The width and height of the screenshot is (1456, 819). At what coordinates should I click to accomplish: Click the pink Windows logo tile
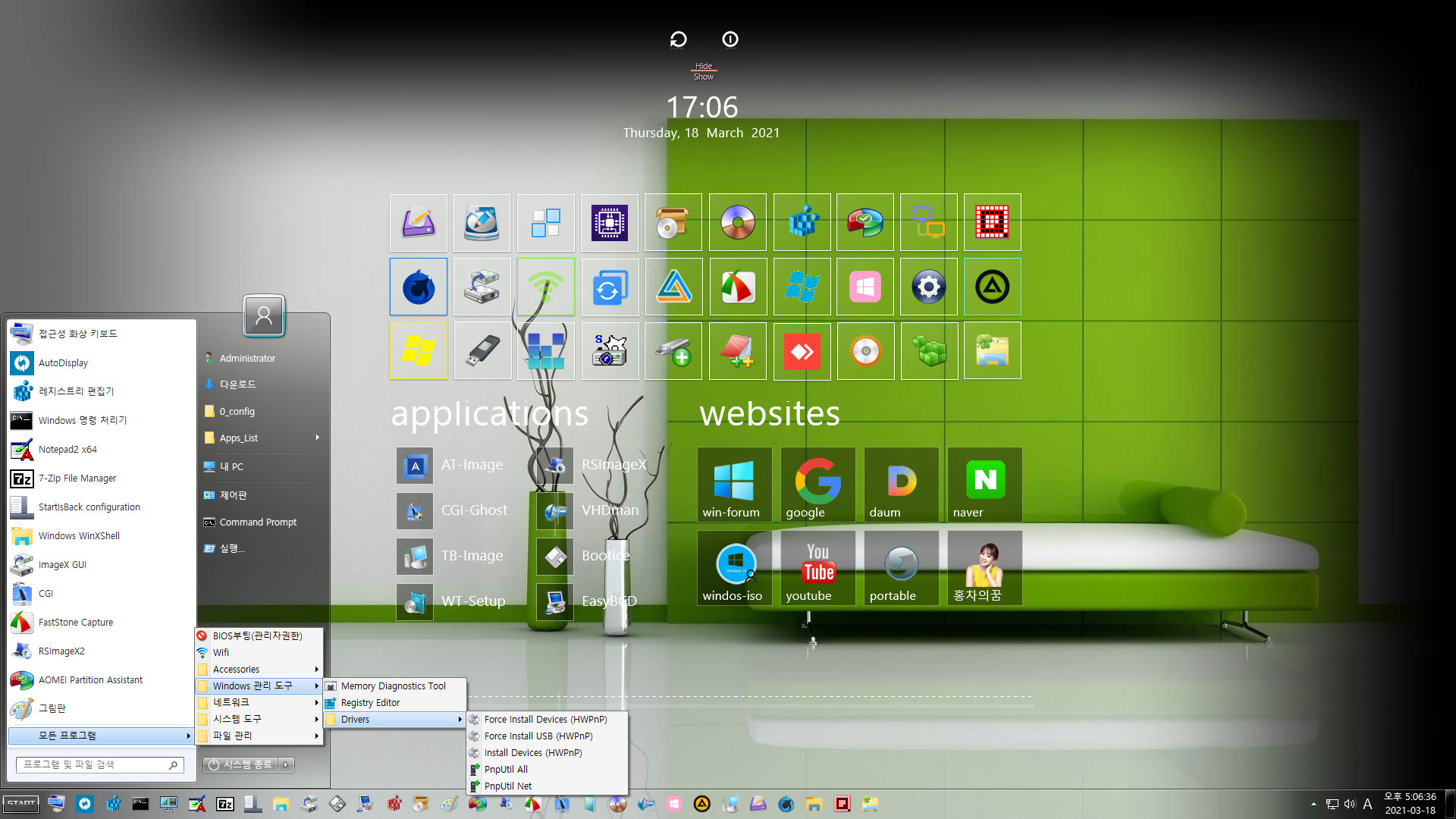coord(865,287)
